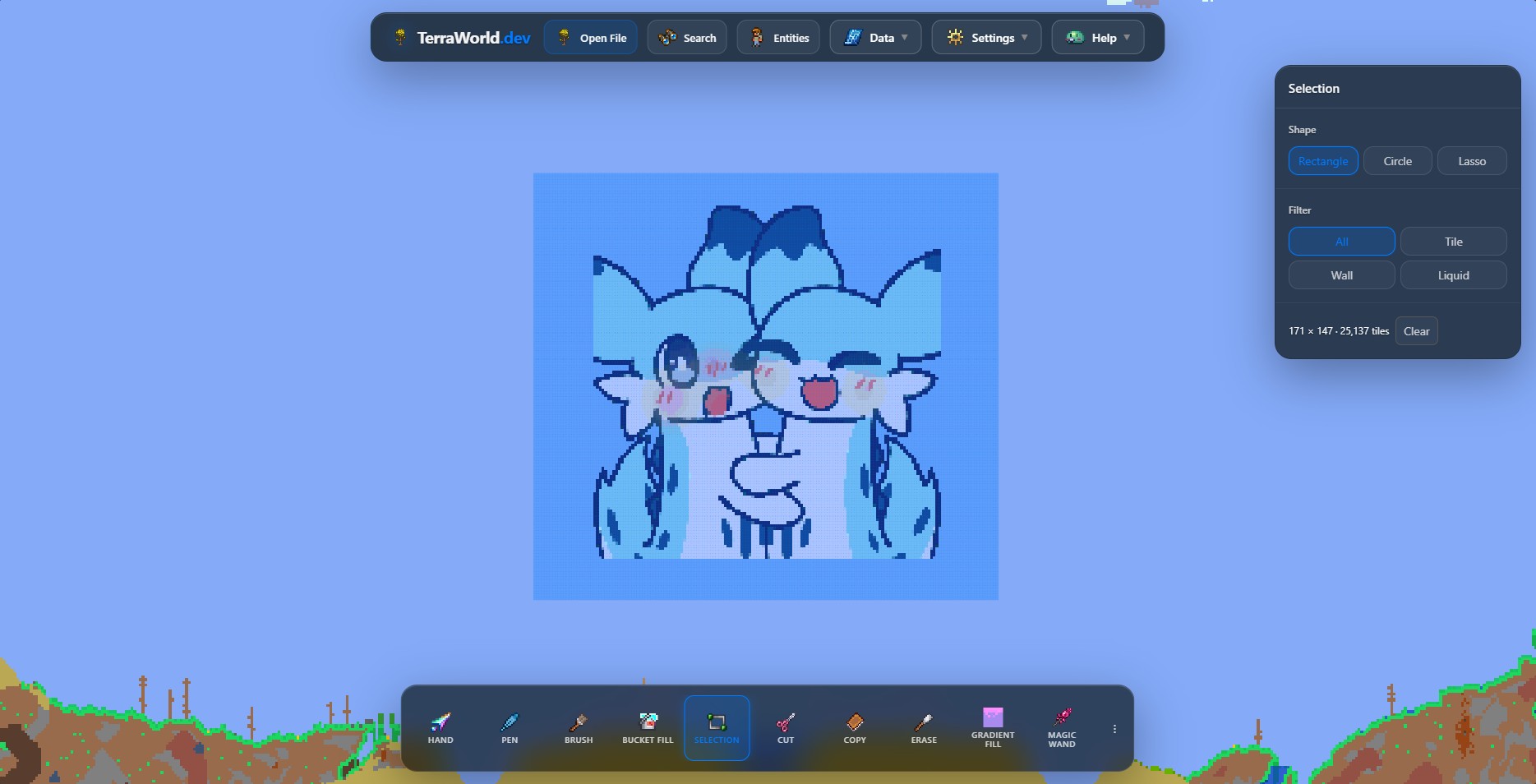Expand the Data dropdown menu
Viewport: 1536px width, 784px height.
pyautogui.click(x=875, y=38)
